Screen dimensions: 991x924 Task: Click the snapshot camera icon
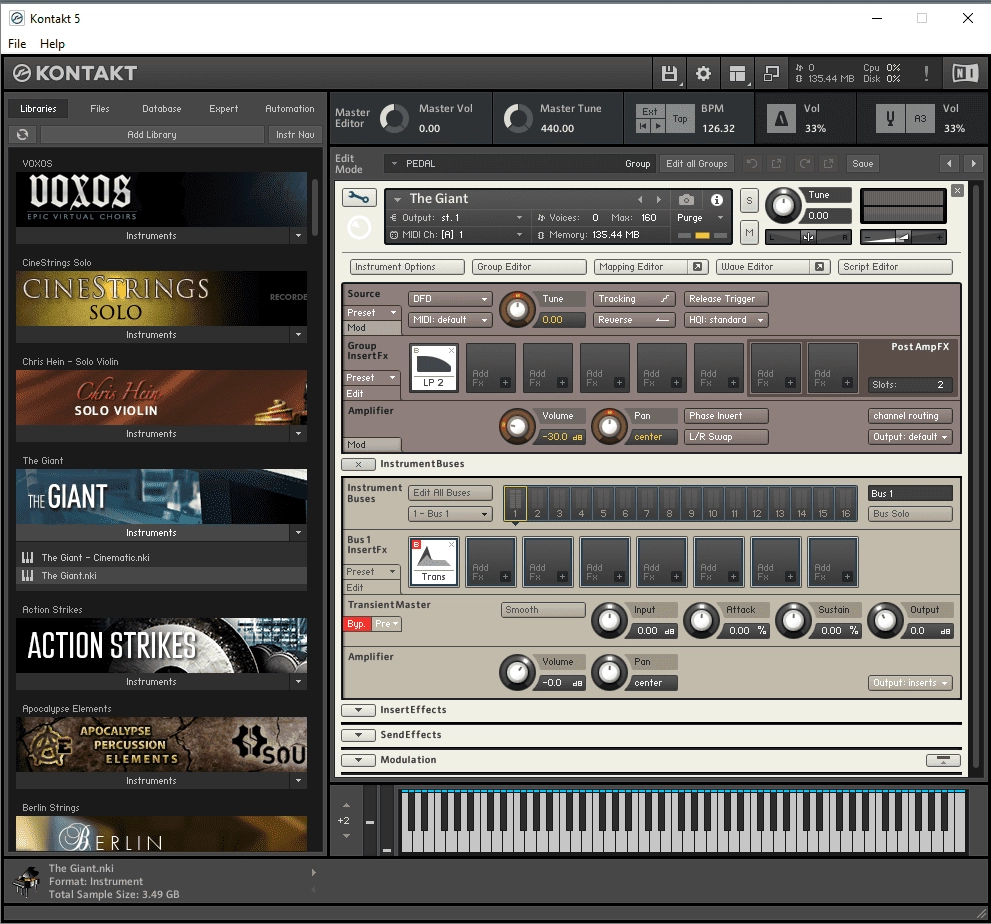pos(686,200)
